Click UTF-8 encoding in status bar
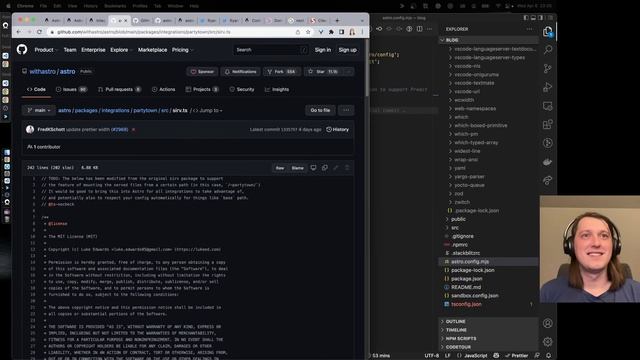640x360 pixels. [431, 356]
